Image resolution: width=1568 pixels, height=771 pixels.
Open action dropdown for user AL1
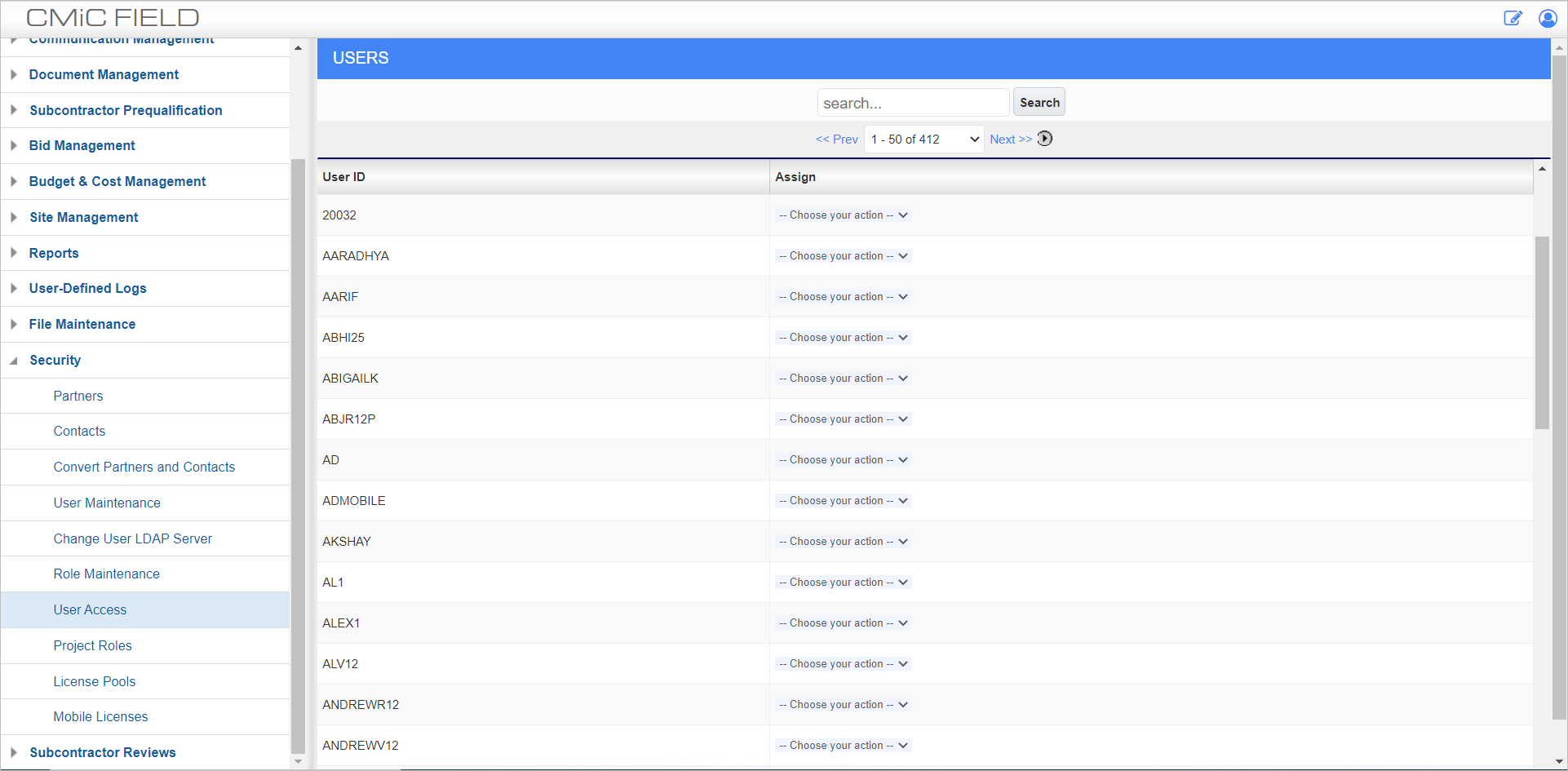point(843,583)
